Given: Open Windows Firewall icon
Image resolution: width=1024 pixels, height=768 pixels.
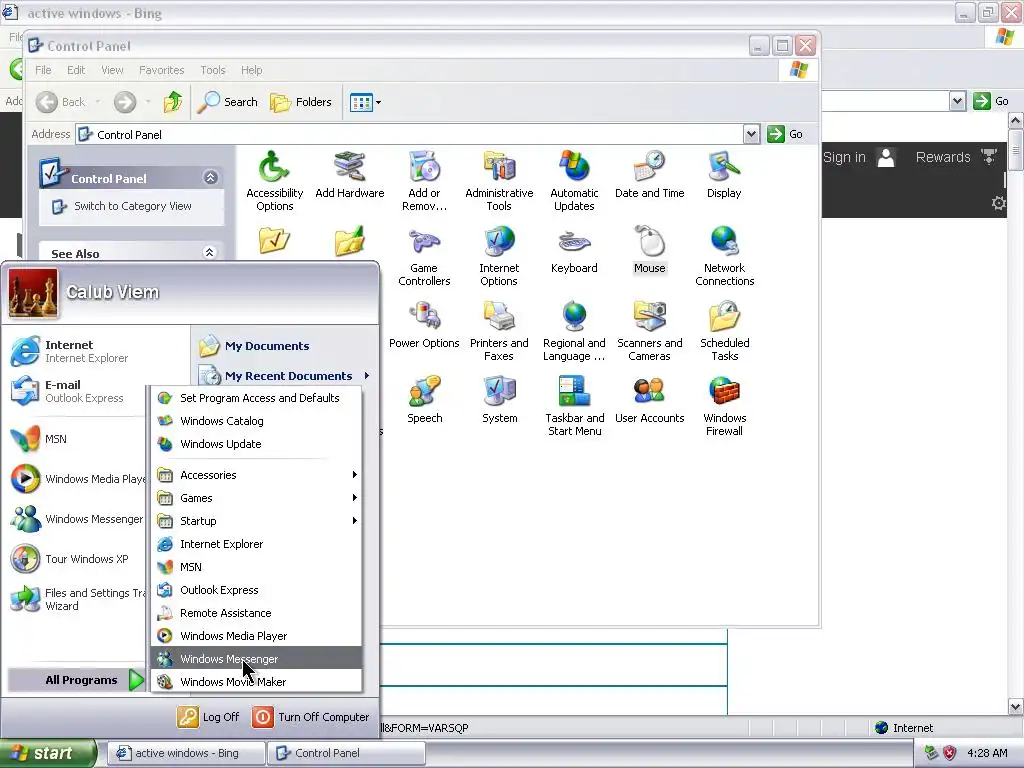Looking at the screenshot, I should (724, 406).
